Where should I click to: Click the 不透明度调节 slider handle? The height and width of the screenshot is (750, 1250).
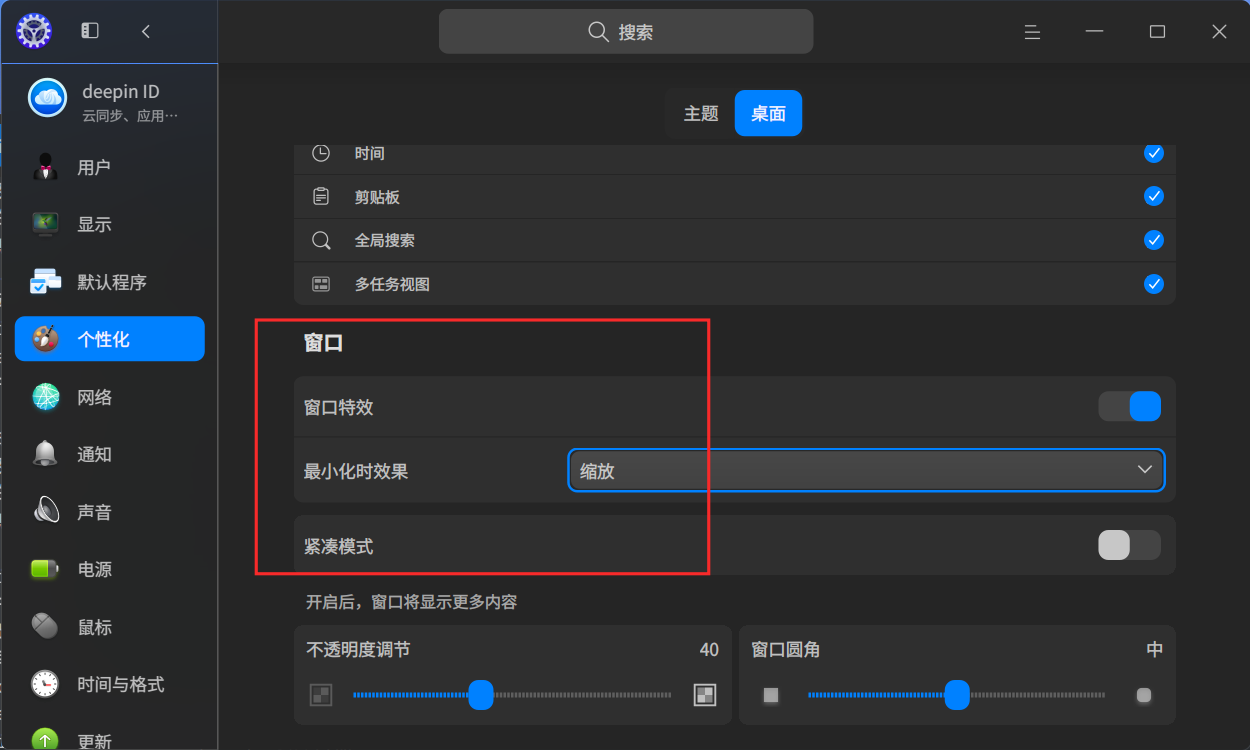tap(482, 695)
